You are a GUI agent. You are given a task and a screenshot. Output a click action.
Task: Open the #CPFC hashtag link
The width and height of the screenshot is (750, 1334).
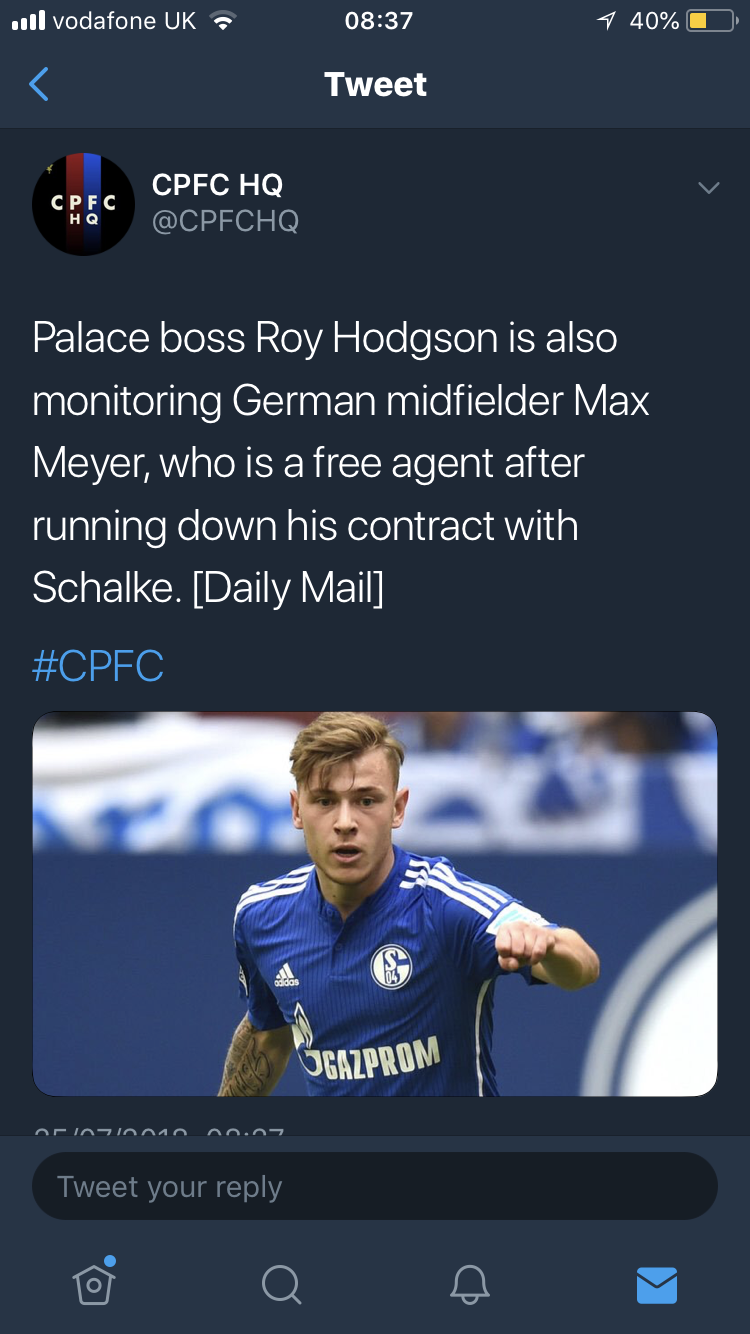point(98,666)
